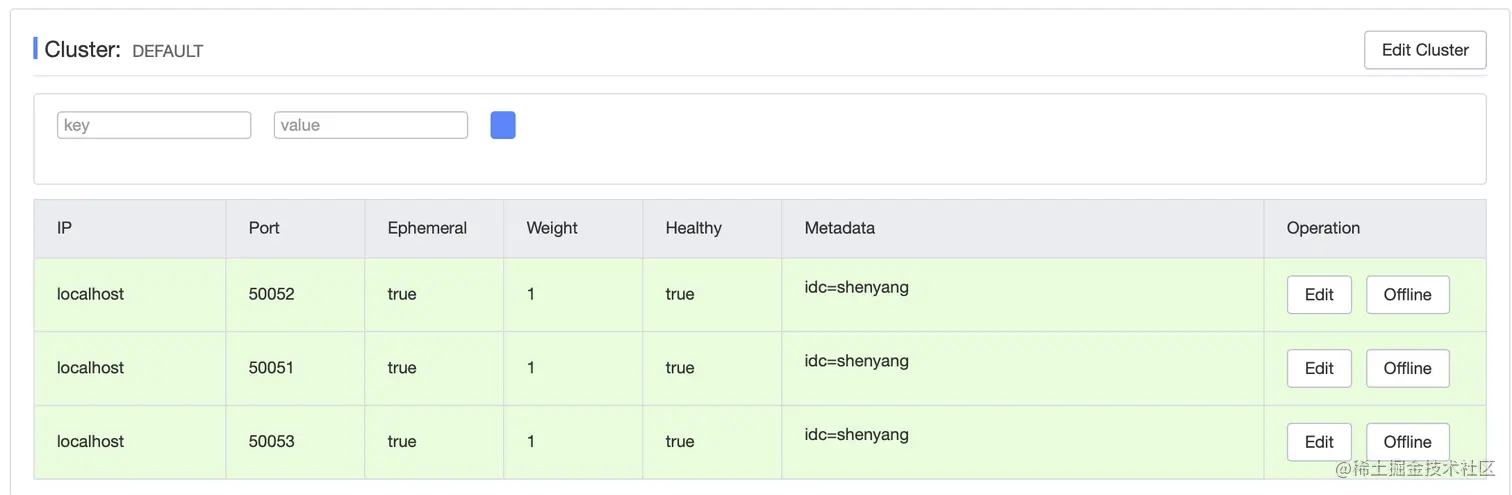Take port 50052 instance Offline
1512x495 pixels.
coord(1407,295)
